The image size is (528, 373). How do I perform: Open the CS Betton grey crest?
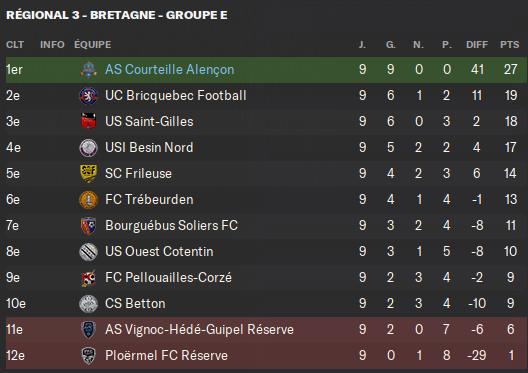[x=89, y=304]
